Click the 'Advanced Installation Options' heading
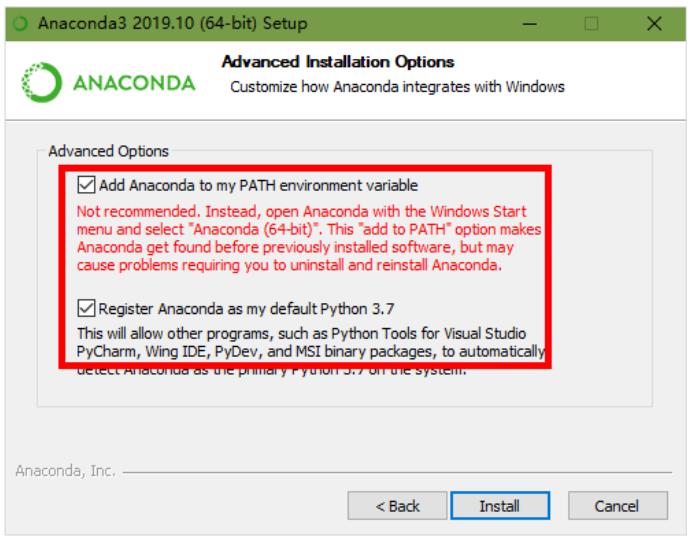This screenshot has width=693, height=546. coord(338,62)
